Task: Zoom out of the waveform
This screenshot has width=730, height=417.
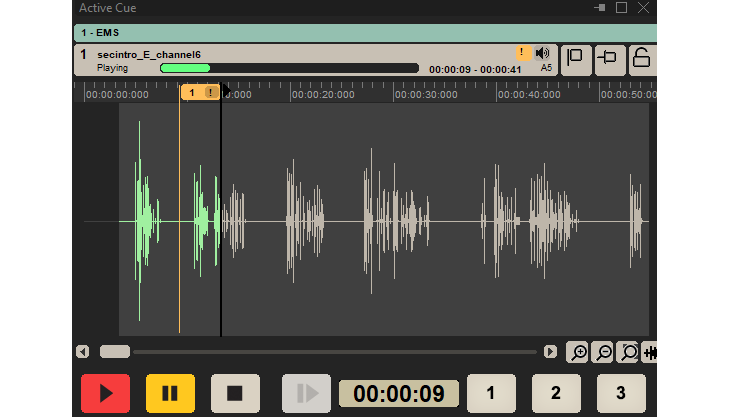Action: [x=603, y=352]
